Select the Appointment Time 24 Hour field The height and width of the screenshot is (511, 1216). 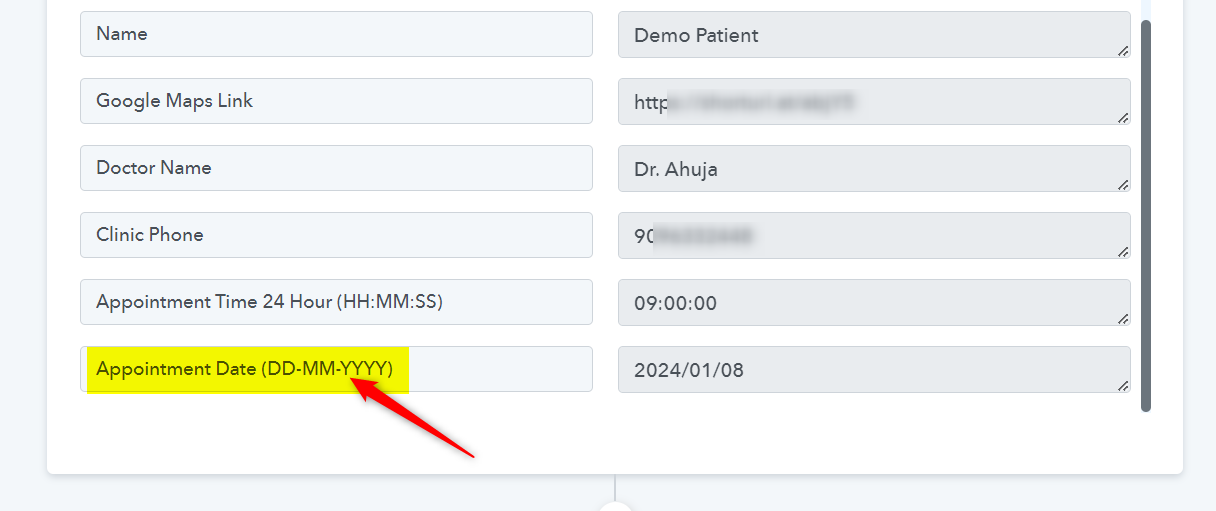[336, 302]
